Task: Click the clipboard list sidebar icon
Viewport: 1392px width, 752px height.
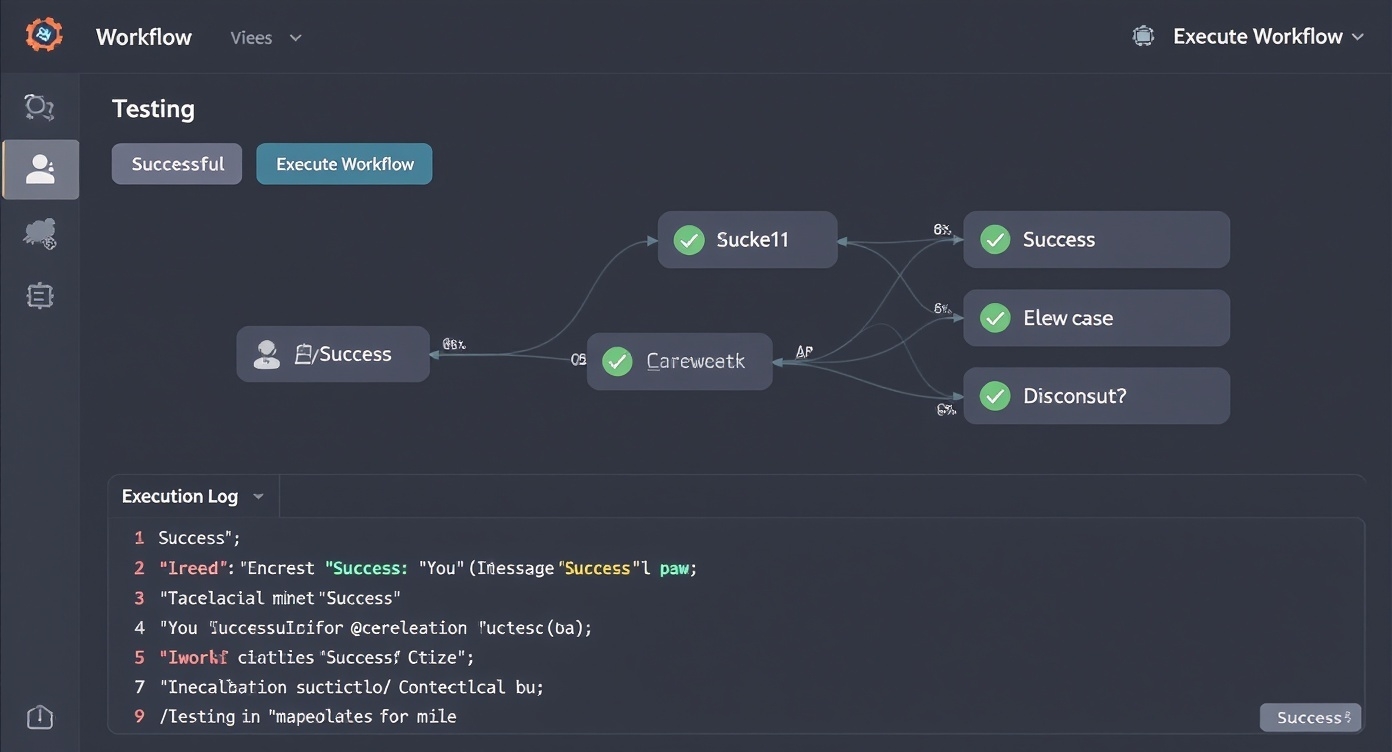Action: (x=40, y=296)
